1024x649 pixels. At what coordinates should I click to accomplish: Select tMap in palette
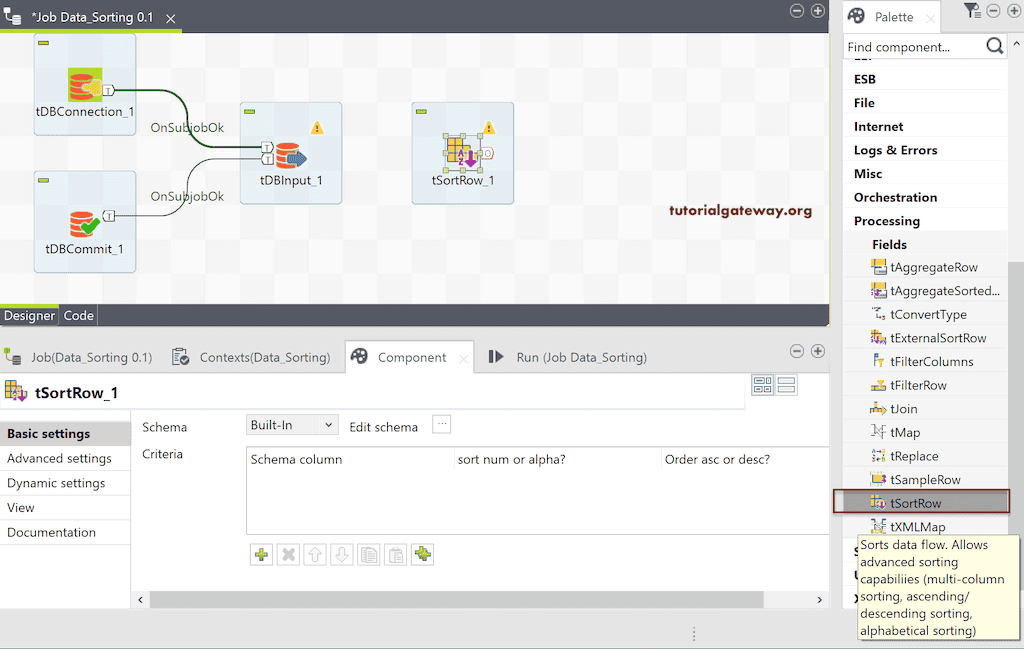895,432
